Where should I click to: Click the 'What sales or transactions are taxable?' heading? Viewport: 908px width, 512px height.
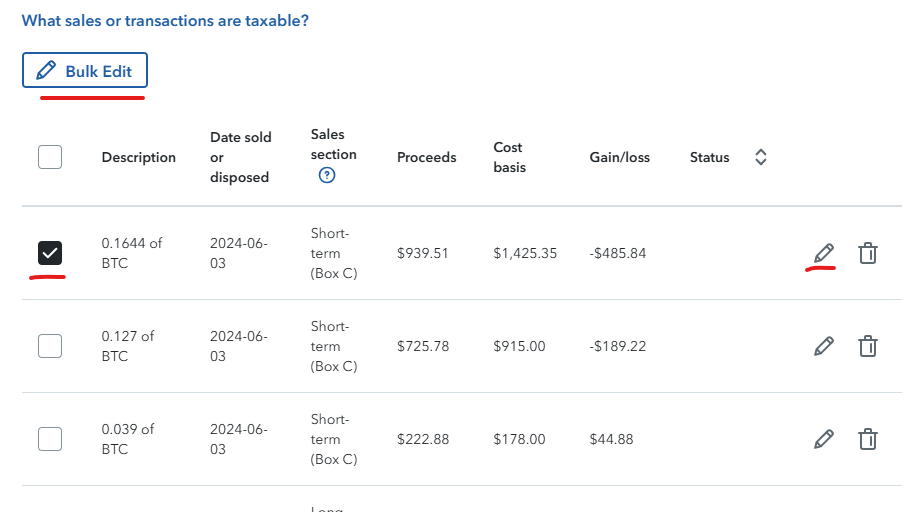click(165, 20)
